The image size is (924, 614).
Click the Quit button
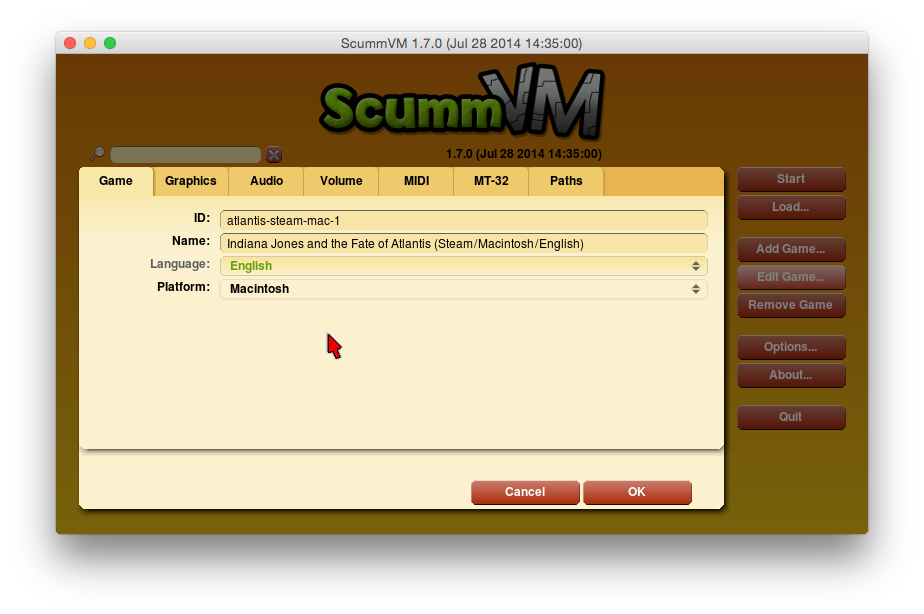click(x=791, y=417)
